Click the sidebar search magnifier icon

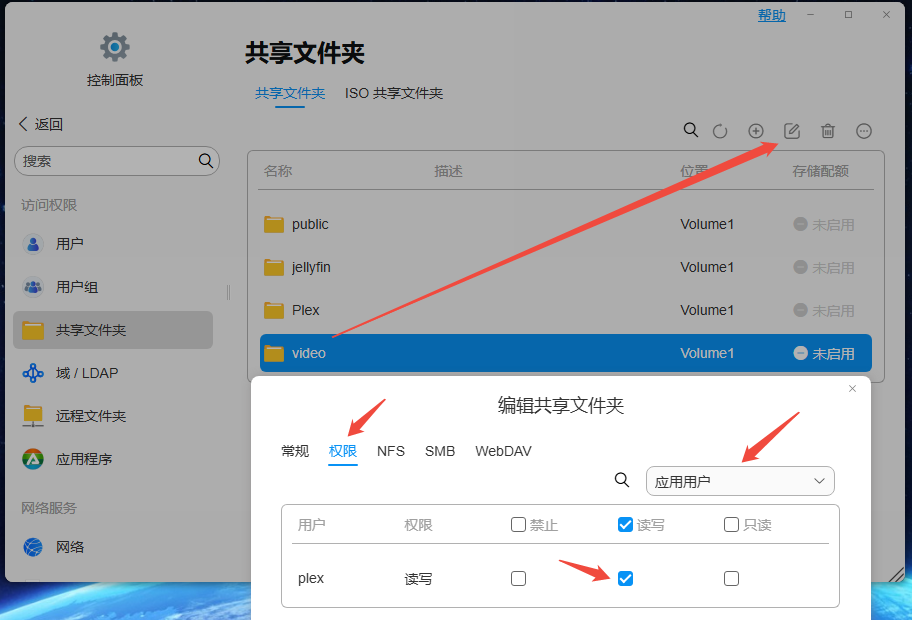click(205, 161)
